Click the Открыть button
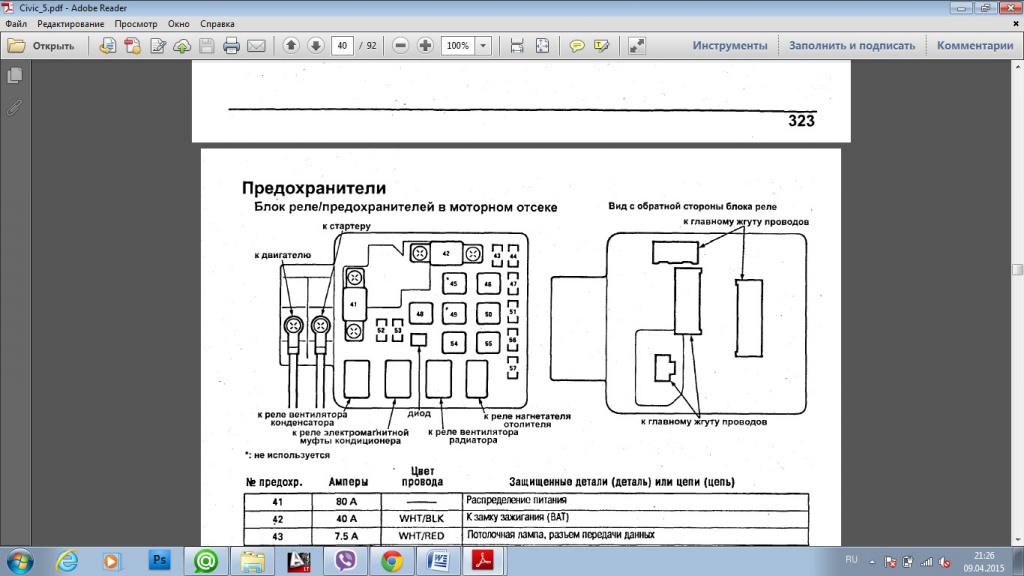The width and height of the screenshot is (1024, 576). 42,46
